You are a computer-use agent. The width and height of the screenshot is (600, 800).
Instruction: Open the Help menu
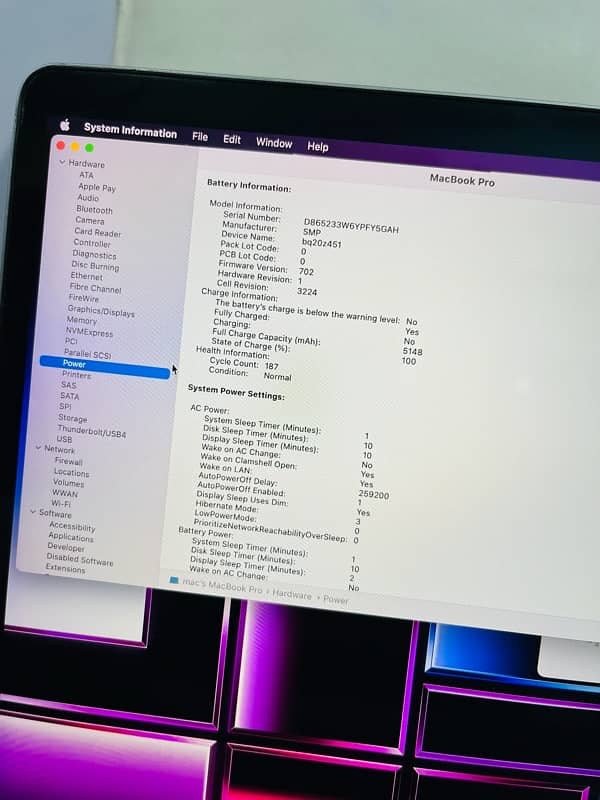318,146
